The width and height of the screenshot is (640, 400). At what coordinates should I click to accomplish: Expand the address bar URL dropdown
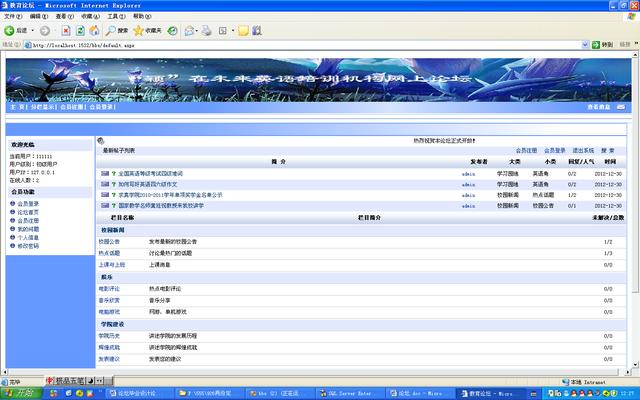pos(585,45)
